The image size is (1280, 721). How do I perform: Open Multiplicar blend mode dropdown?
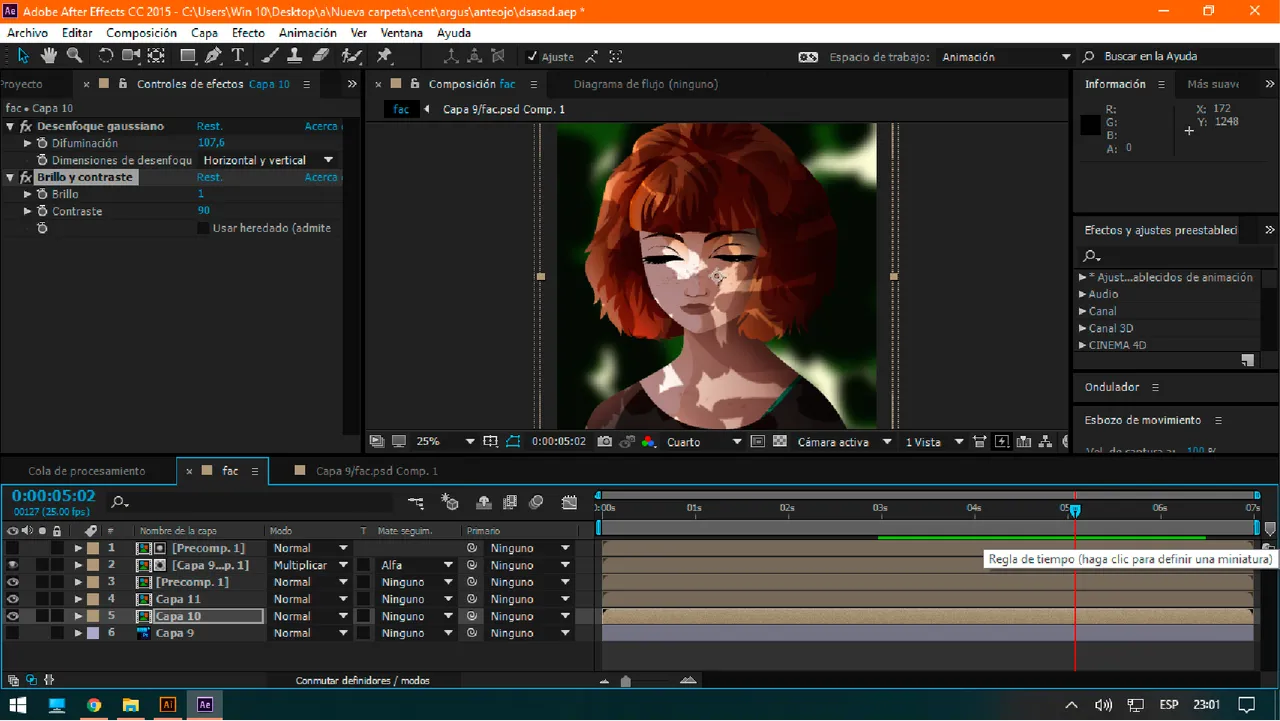point(311,565)
